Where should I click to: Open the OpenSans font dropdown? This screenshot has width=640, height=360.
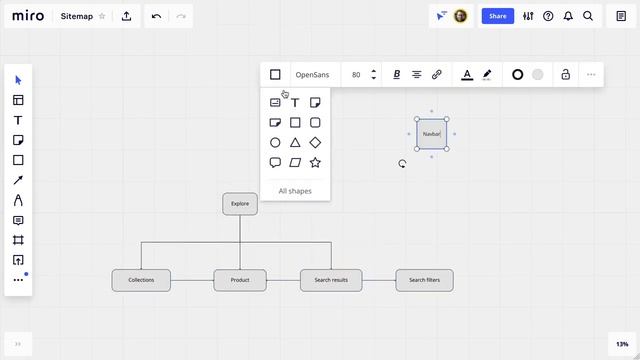click(312, 75)
